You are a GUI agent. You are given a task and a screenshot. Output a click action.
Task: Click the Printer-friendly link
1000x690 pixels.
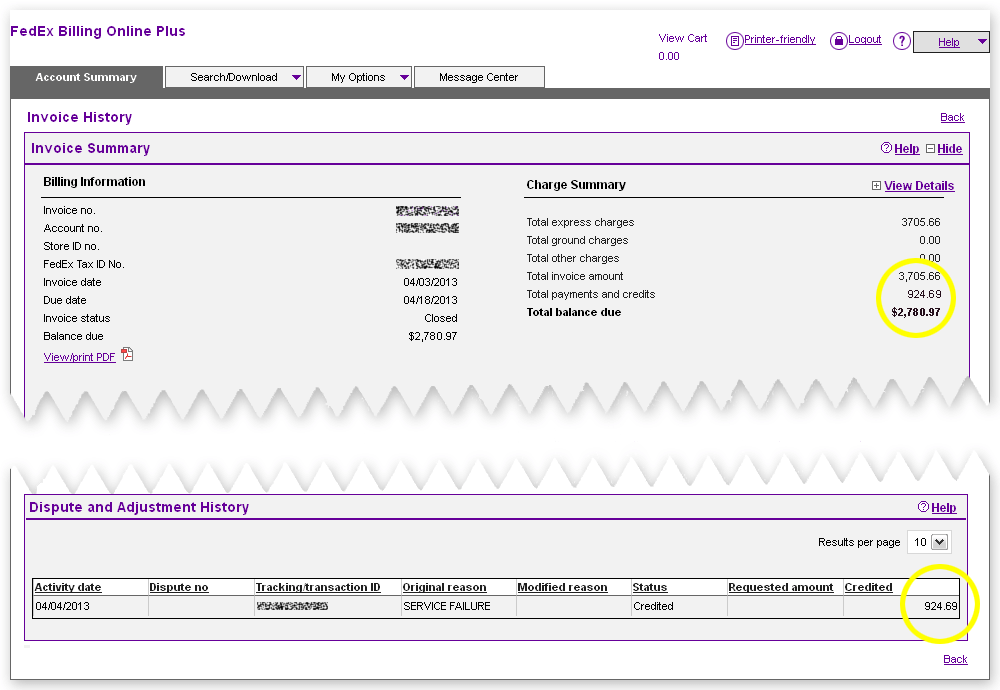779,40
